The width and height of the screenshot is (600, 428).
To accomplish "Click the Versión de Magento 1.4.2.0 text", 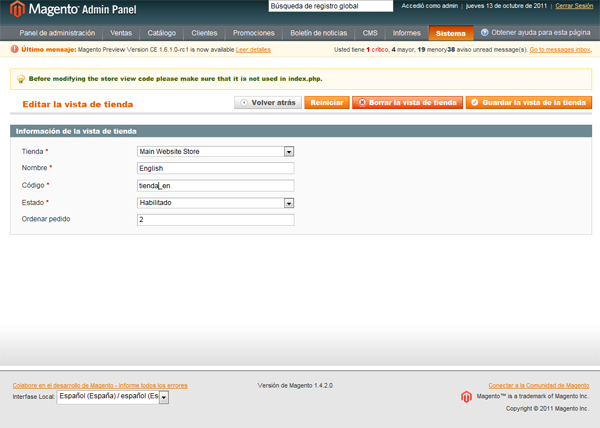I will click(x=295, y=386).
